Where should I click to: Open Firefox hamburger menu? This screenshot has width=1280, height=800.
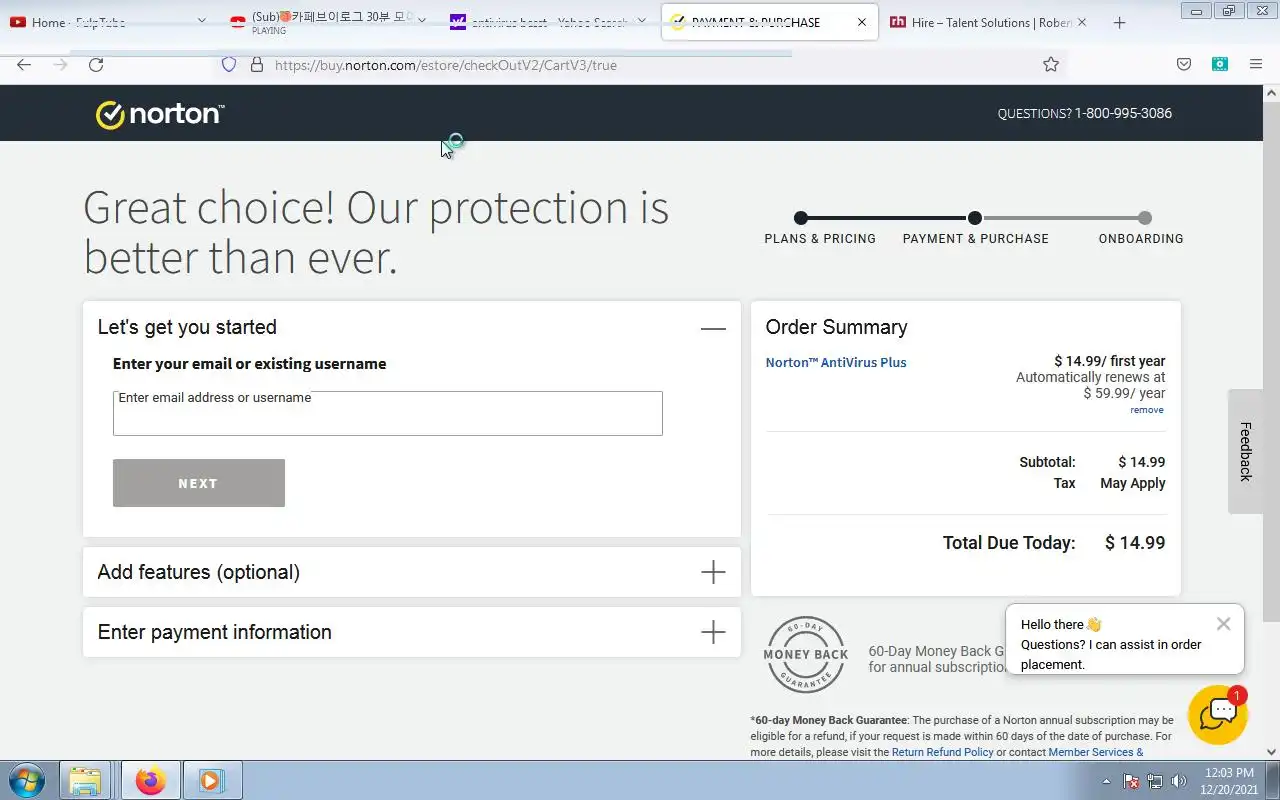pyautogui.click(x=1256, y=65)
